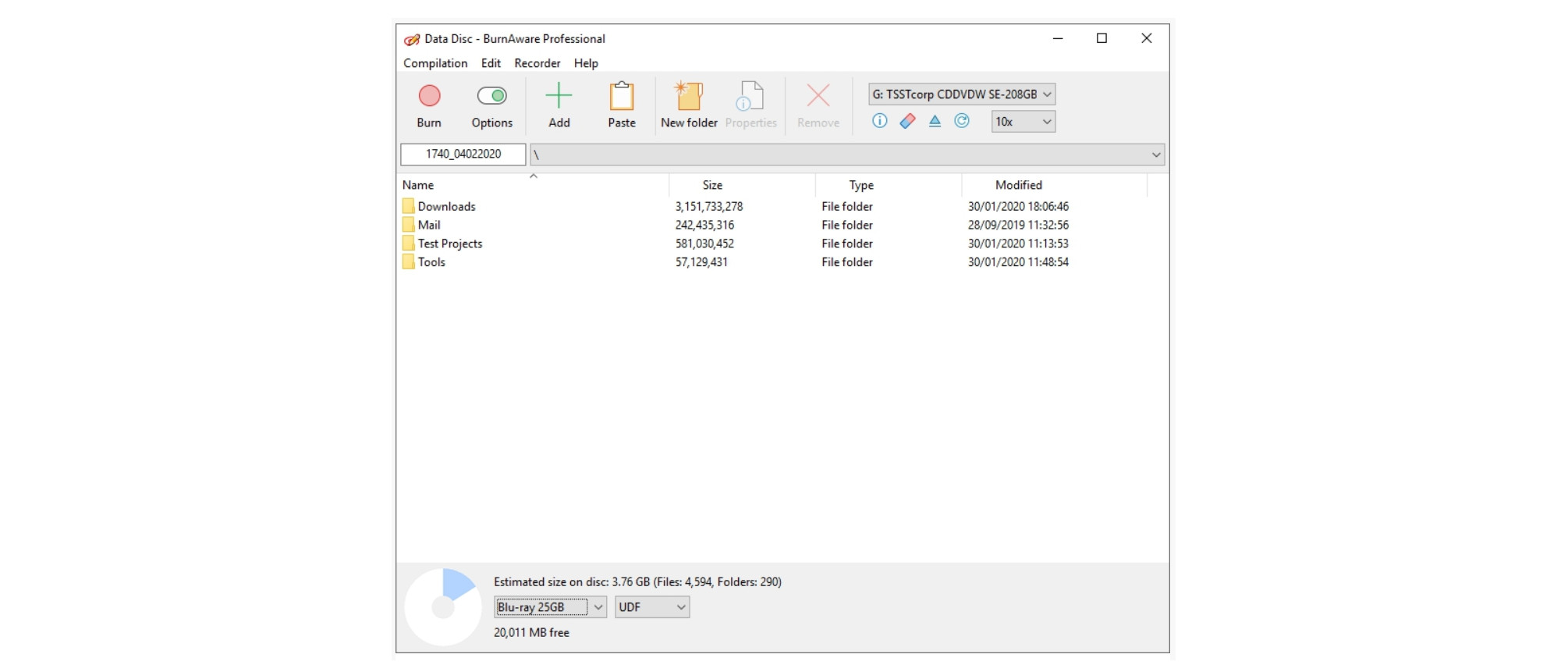
Task: Open the UDF file system dropdown
Action: (652, 607)
